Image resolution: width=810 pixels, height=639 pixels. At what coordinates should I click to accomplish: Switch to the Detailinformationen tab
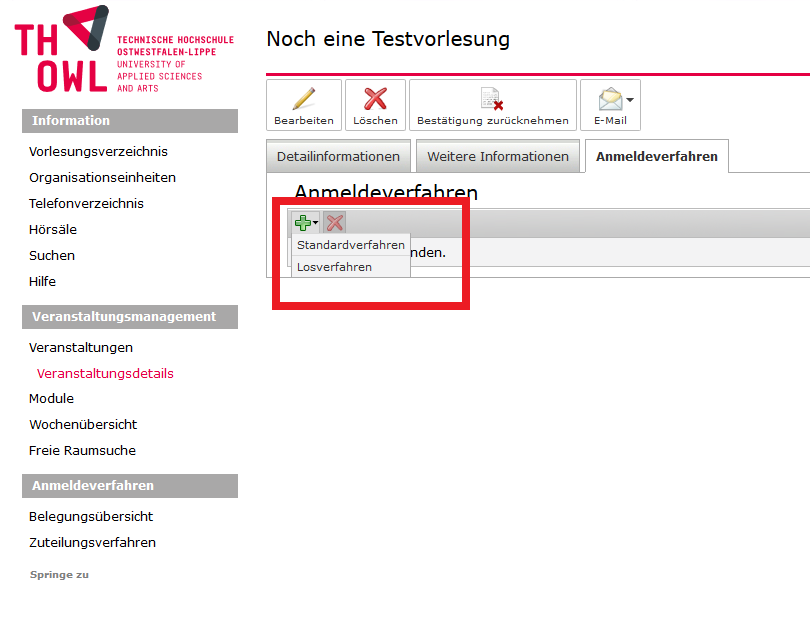click(x=339, y=157)
